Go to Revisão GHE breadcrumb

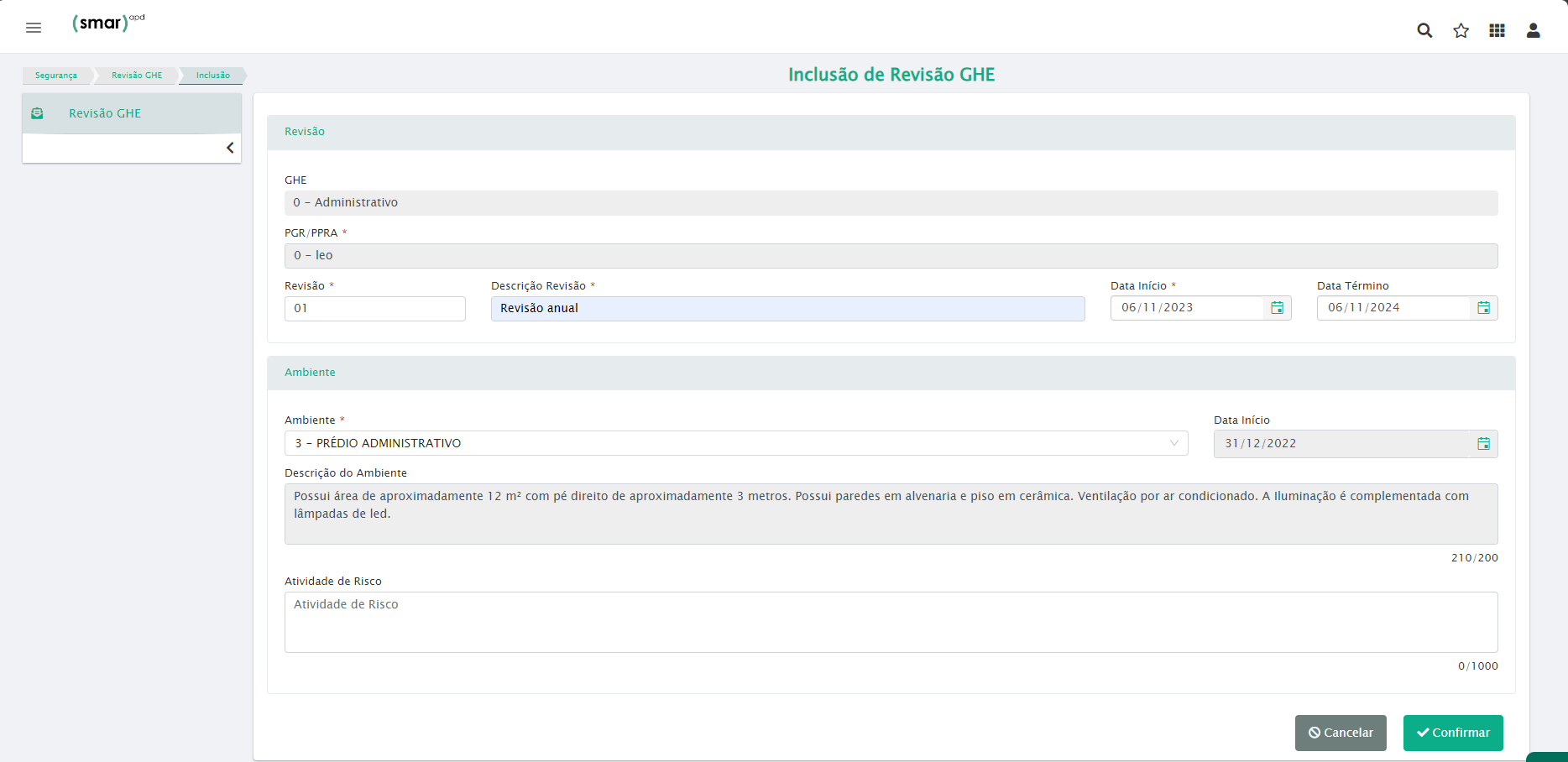[136, 76]
